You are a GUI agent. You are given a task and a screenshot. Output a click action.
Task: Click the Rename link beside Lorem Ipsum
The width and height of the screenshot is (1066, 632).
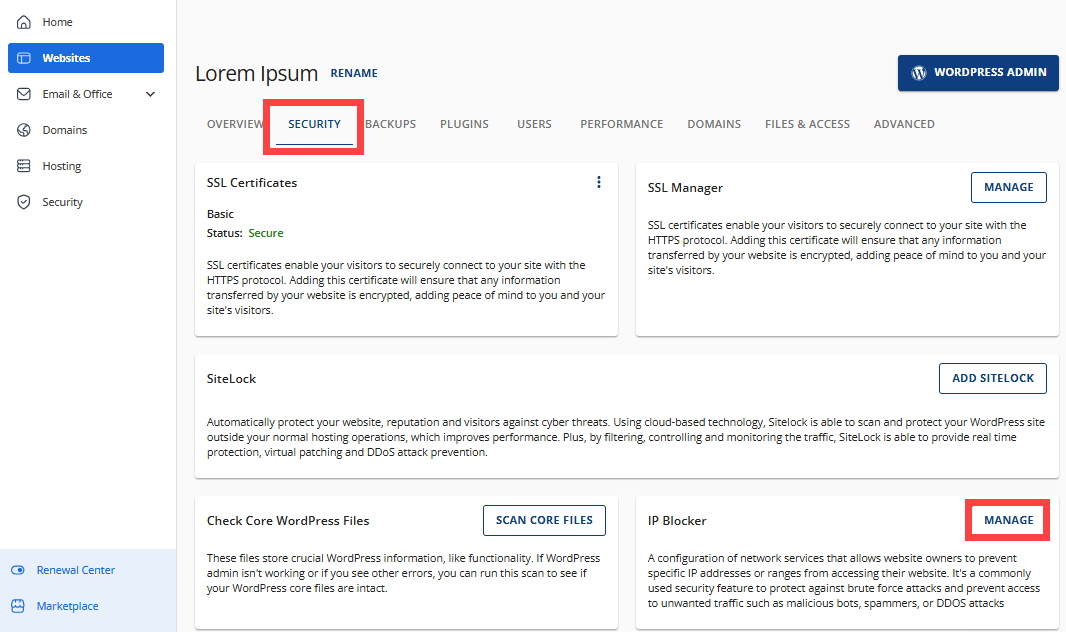click(x=354, y=73)
